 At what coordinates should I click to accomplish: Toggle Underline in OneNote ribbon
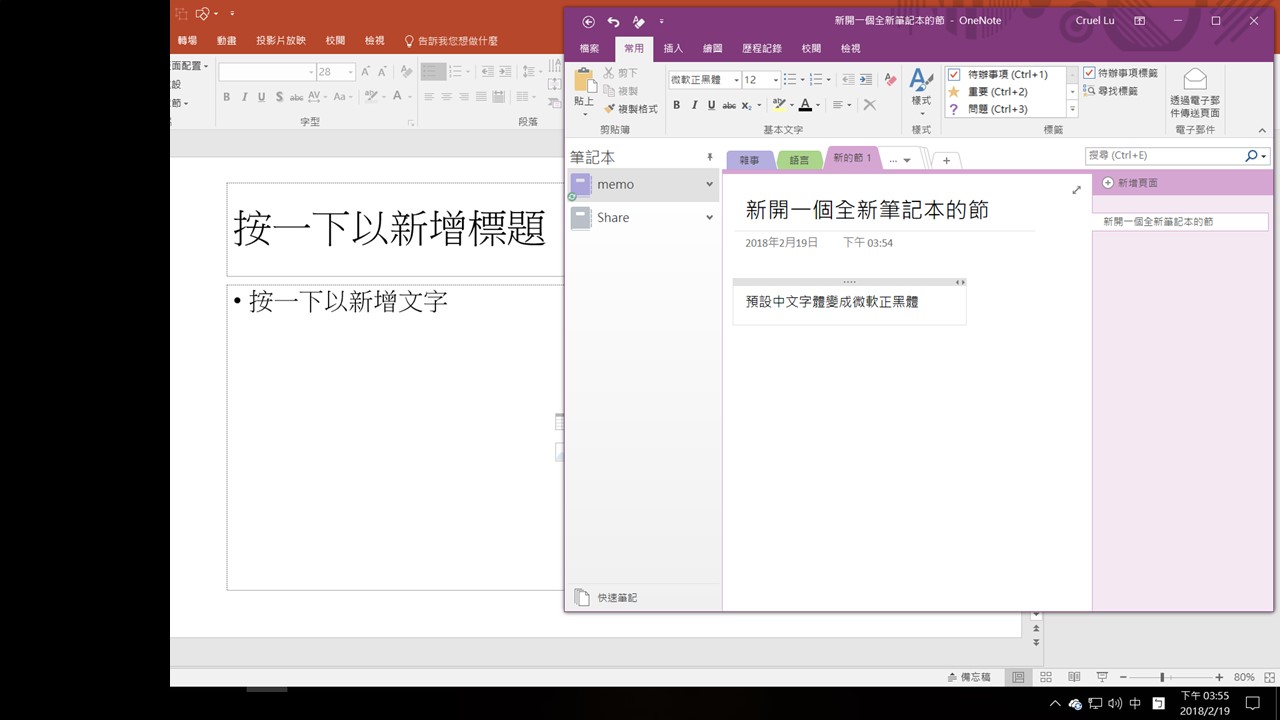tap(711, 105)
